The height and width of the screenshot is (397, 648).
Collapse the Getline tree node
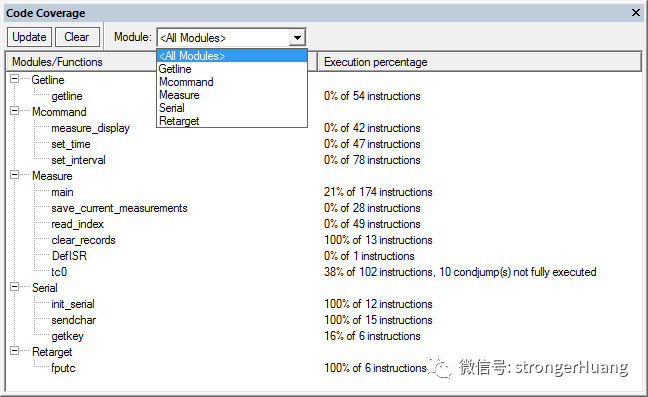coord(14,78)
